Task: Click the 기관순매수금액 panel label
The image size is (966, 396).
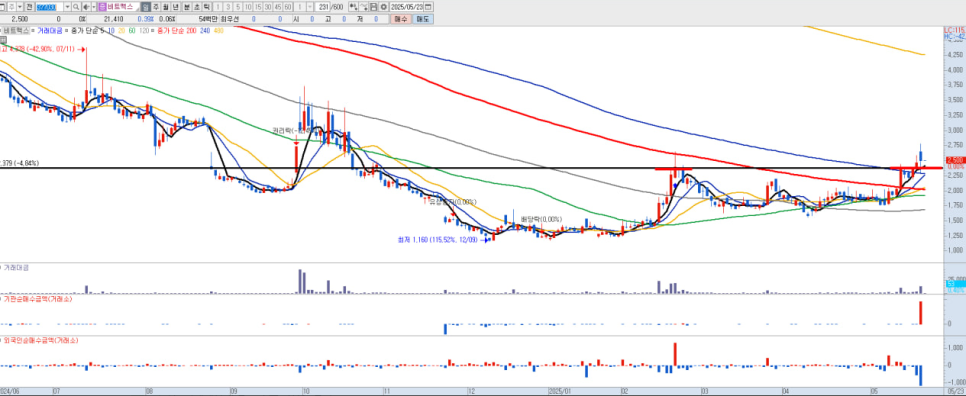Action: coord(37,299)
